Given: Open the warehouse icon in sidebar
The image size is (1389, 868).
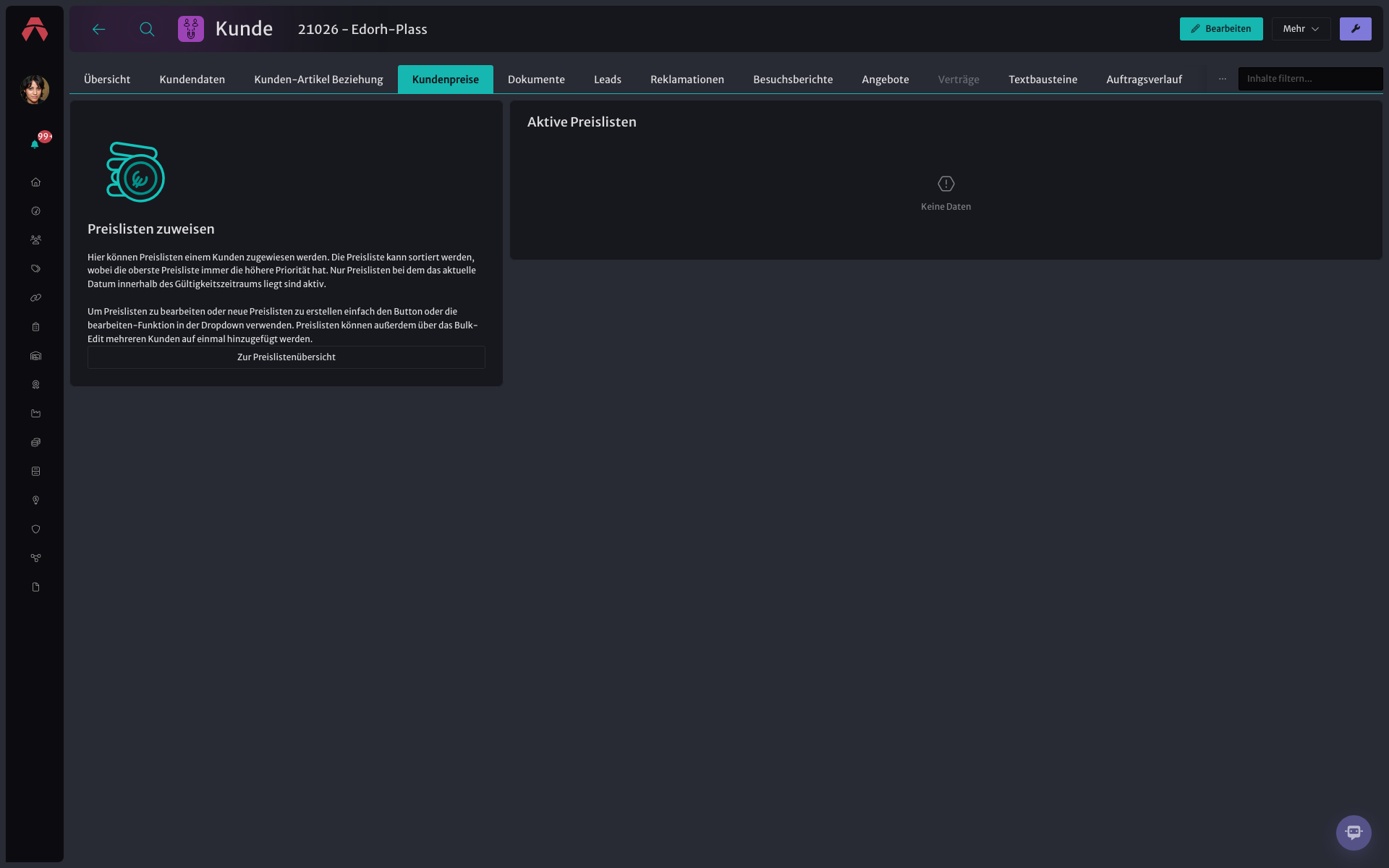Looking at the screenshot, I should pyautogui.click(x=35, y=356).
